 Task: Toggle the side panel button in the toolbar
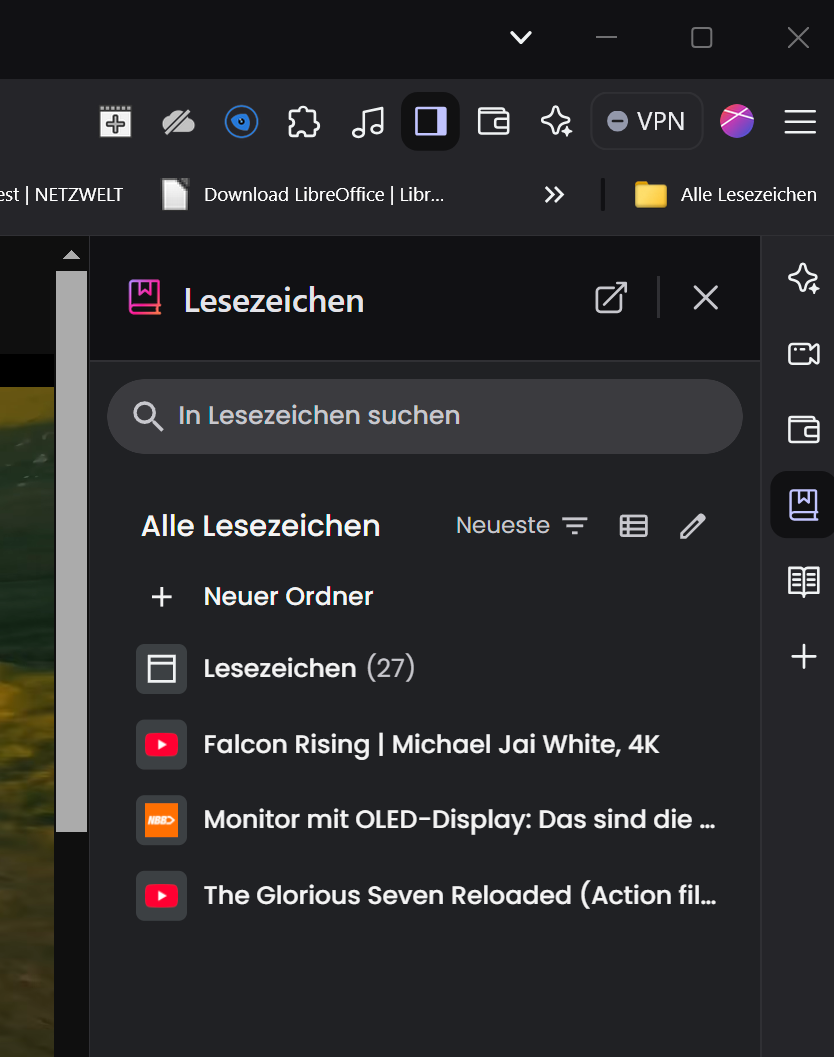tap(430, 122)
